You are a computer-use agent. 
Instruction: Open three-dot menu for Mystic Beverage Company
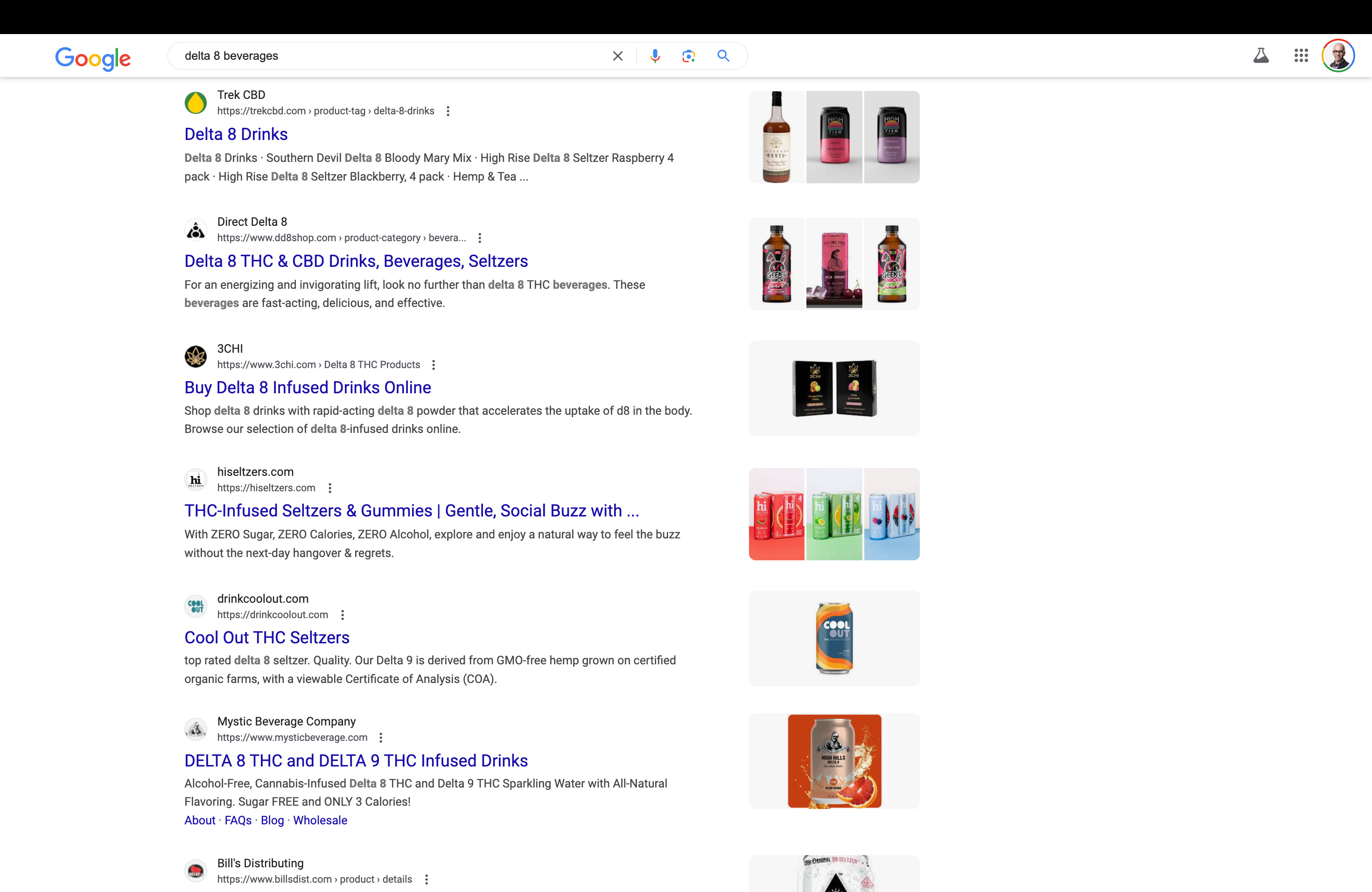coord(380,738)
